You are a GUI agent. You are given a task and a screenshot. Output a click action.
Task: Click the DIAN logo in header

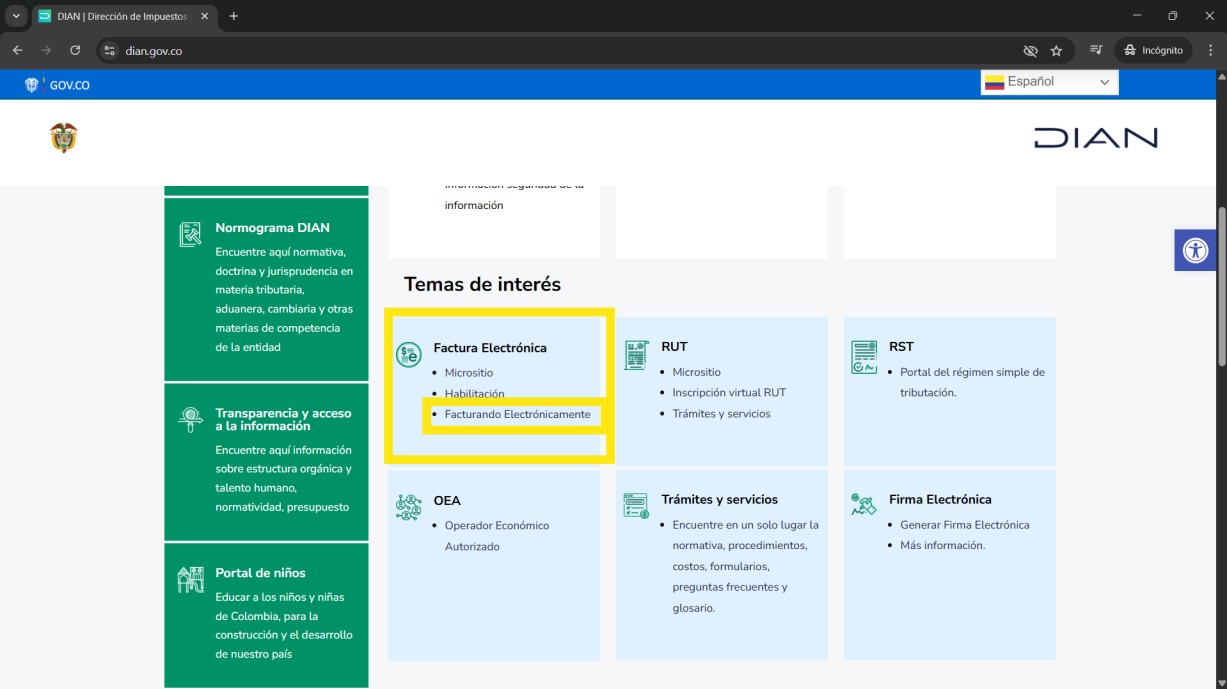click(1095, 138)
